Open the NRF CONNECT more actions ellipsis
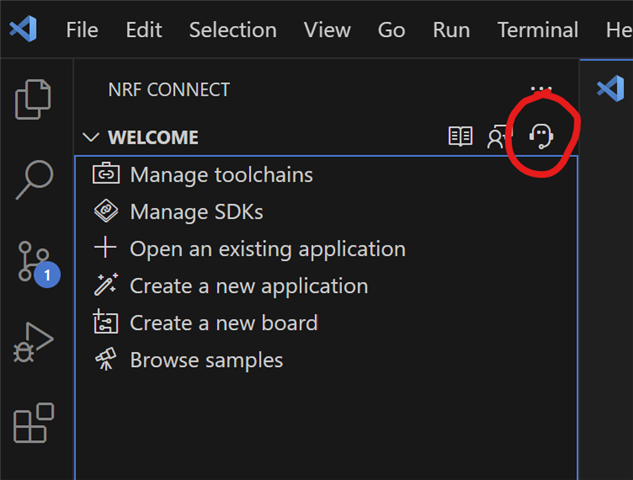 click(x=541, y=88)
